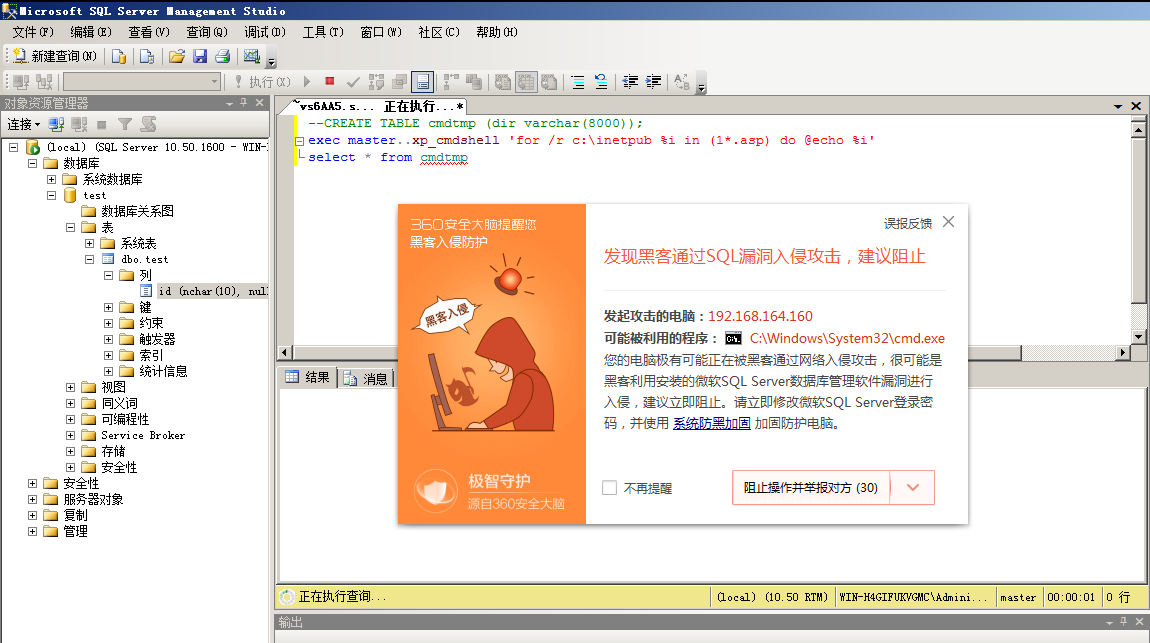
Task: Open the File (文件) menu
Action: (x=33, y=32)
